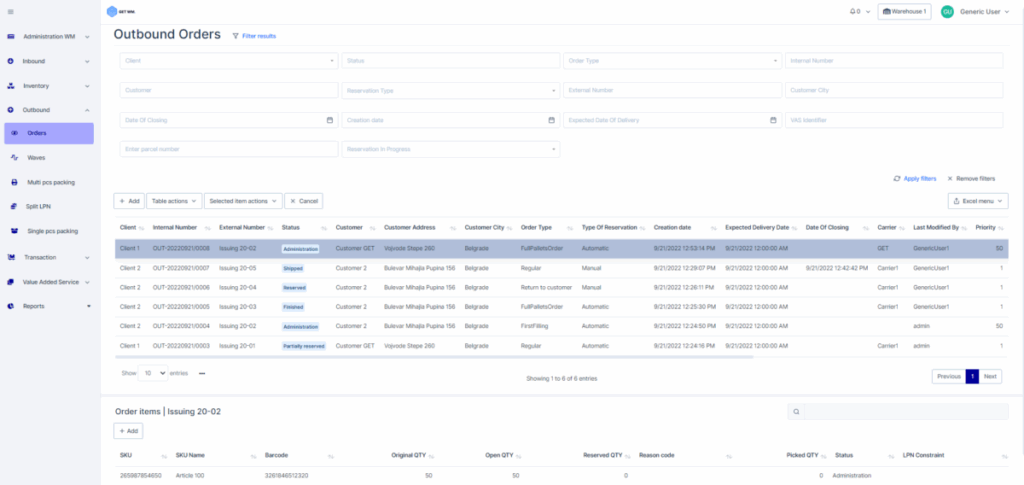
Task: Open the Orders menu item
Action: 49,133
